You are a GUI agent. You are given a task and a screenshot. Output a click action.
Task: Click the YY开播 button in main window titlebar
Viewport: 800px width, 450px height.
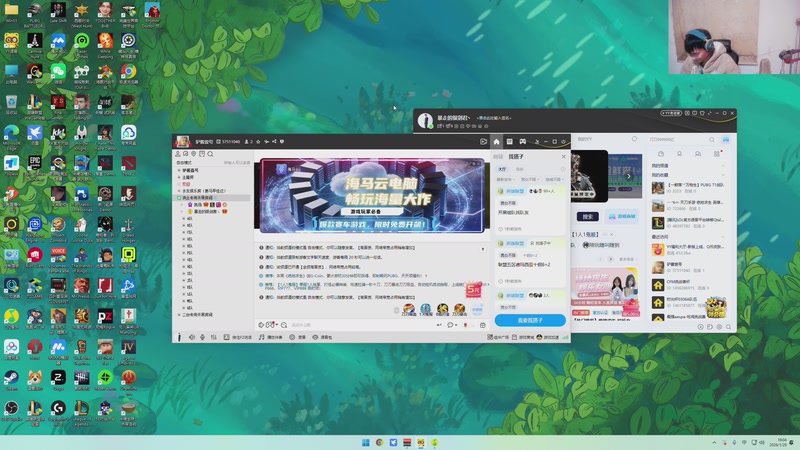(671, 113)
